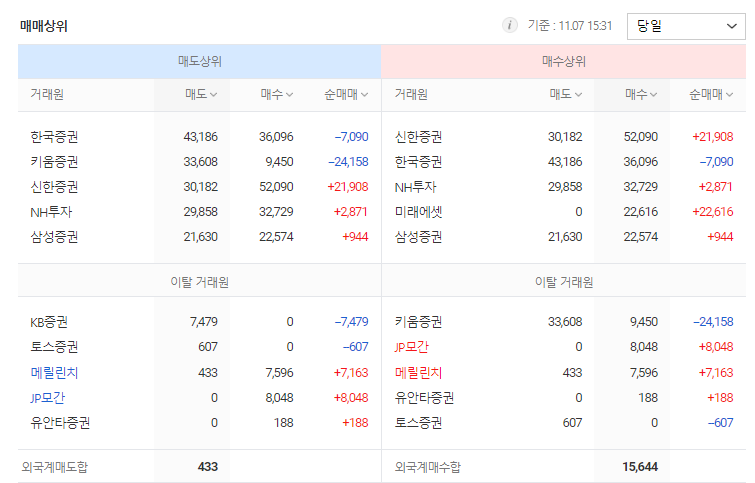The image size is (755, 483).
Task: Click 키움증권 in the 매수 이탈 list
Action: (418, 322)
